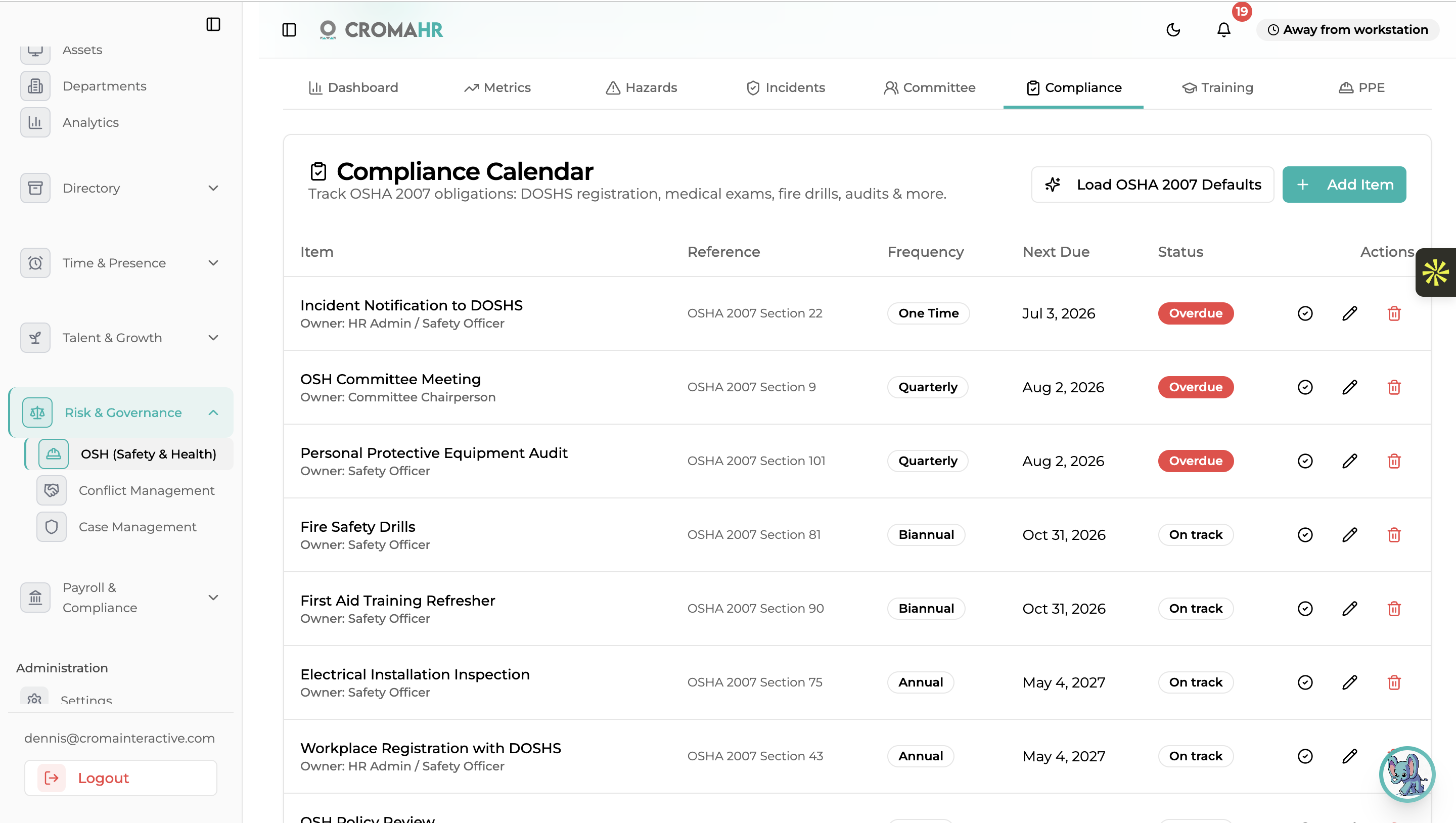Mark Workplace Registration with DOSHS complete
This screenshot has height=823, width=1456.
[1305, 756]
